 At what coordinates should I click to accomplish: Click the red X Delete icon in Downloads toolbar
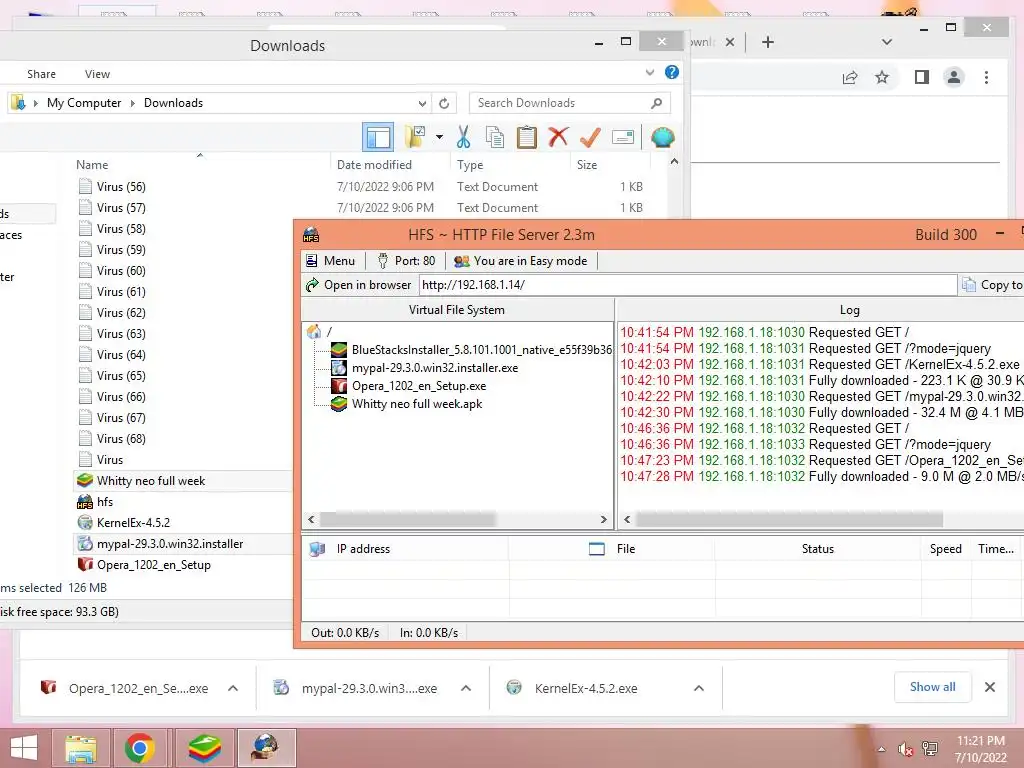pos(558,137)
